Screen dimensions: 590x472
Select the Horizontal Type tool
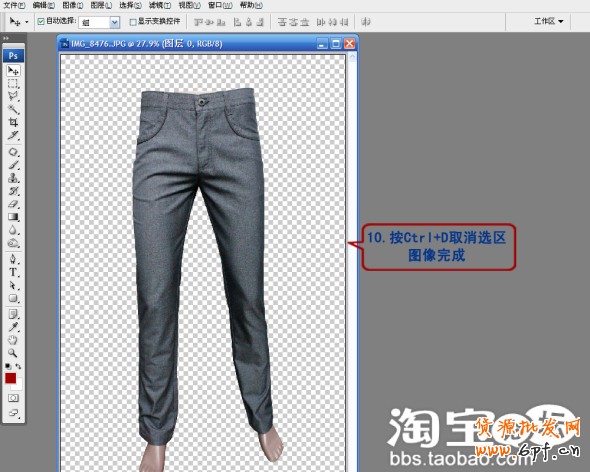[x=14, y=272]
